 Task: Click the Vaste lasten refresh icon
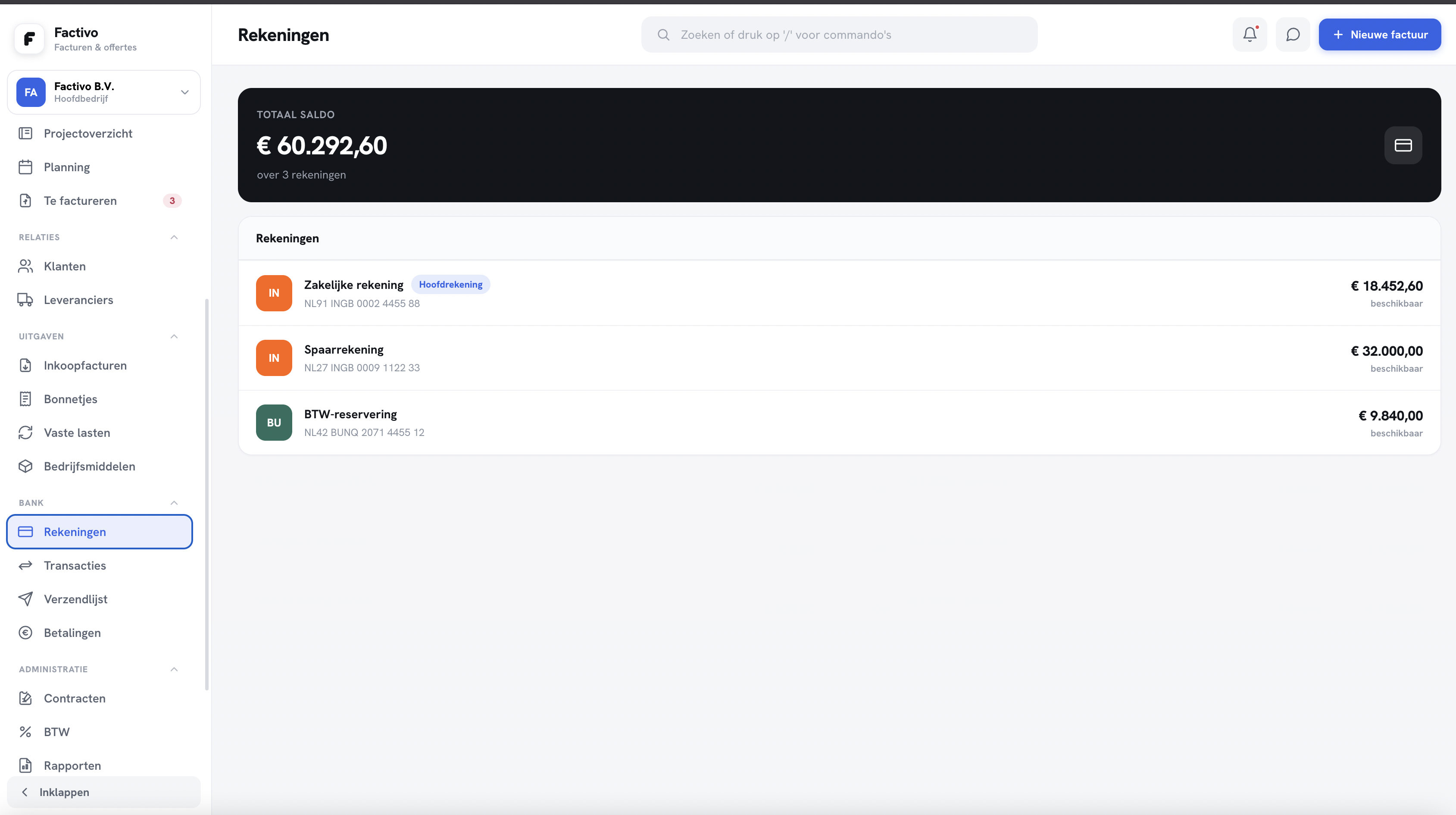(25, 433)
